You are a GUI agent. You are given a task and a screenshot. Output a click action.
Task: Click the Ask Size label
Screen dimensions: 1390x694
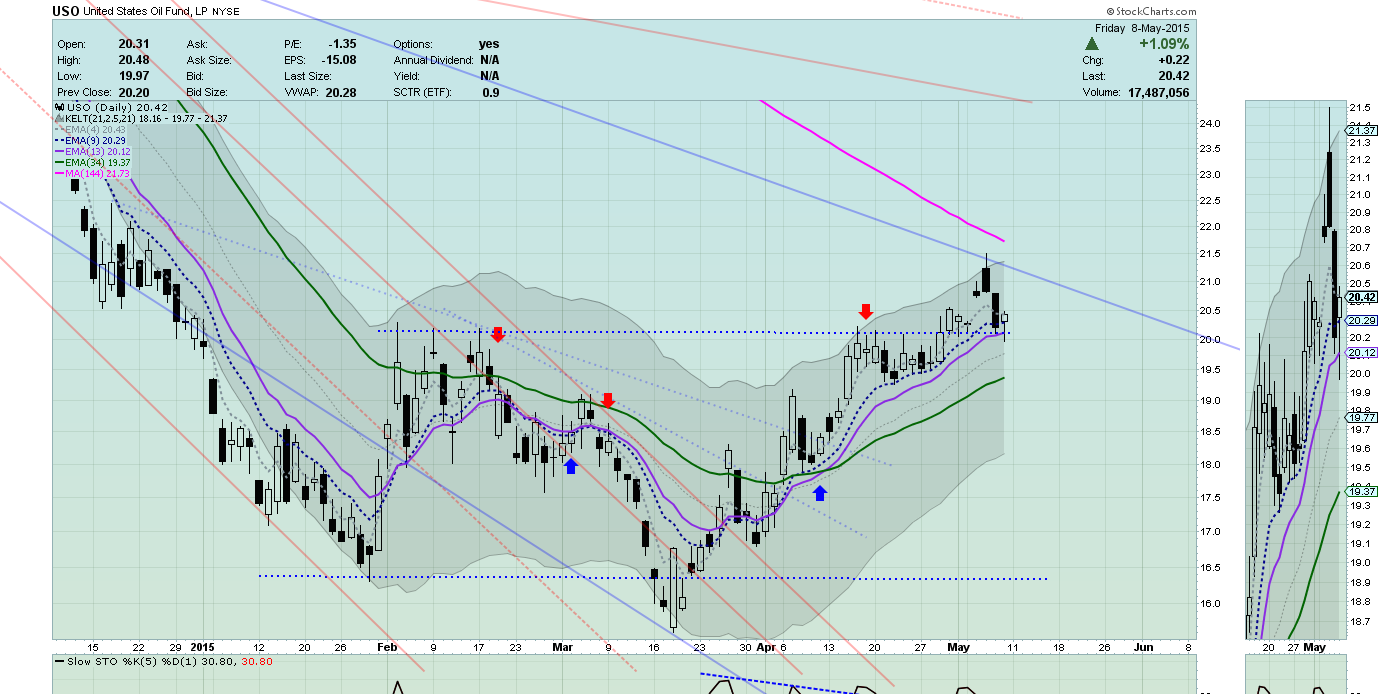pyautogui.click(x=208, y=60)
